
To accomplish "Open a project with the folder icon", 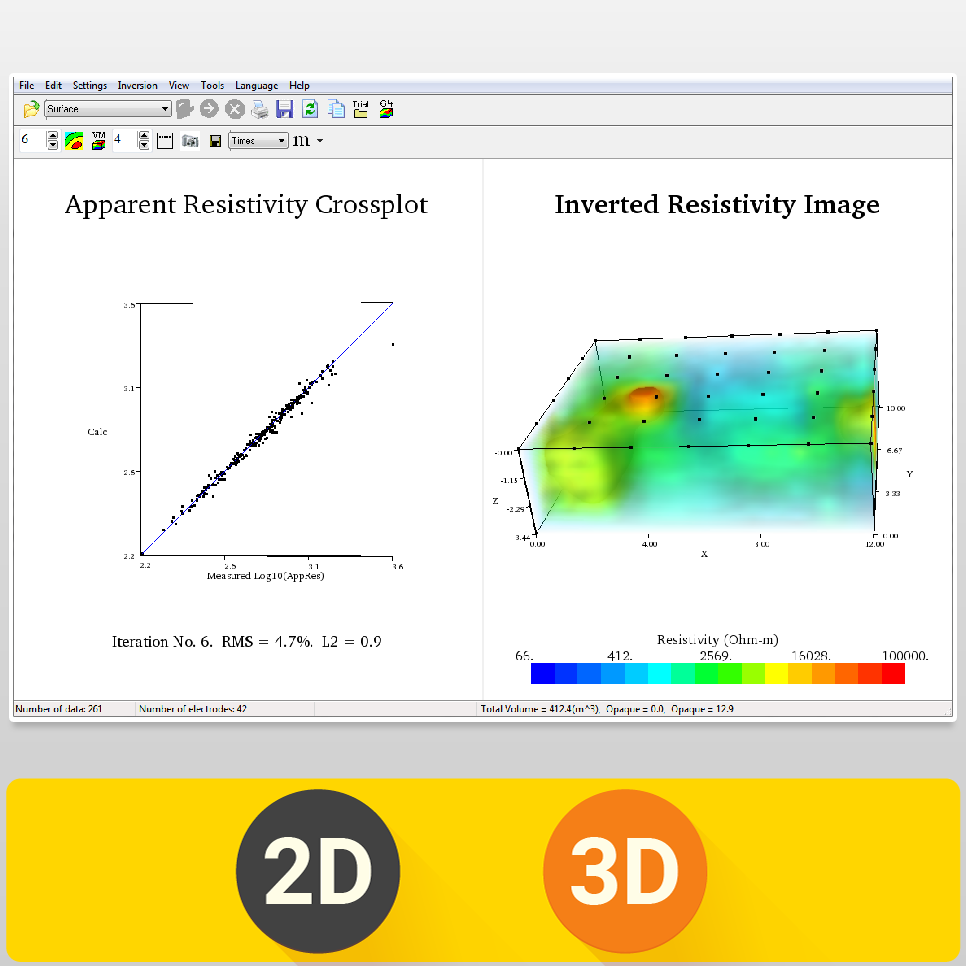I will [29, 109].
